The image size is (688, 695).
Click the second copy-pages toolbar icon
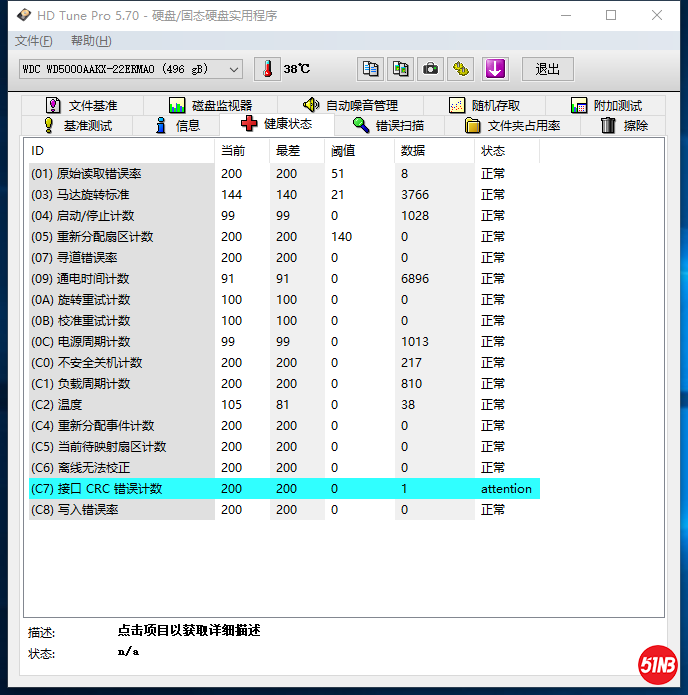[x=400, y=69]
